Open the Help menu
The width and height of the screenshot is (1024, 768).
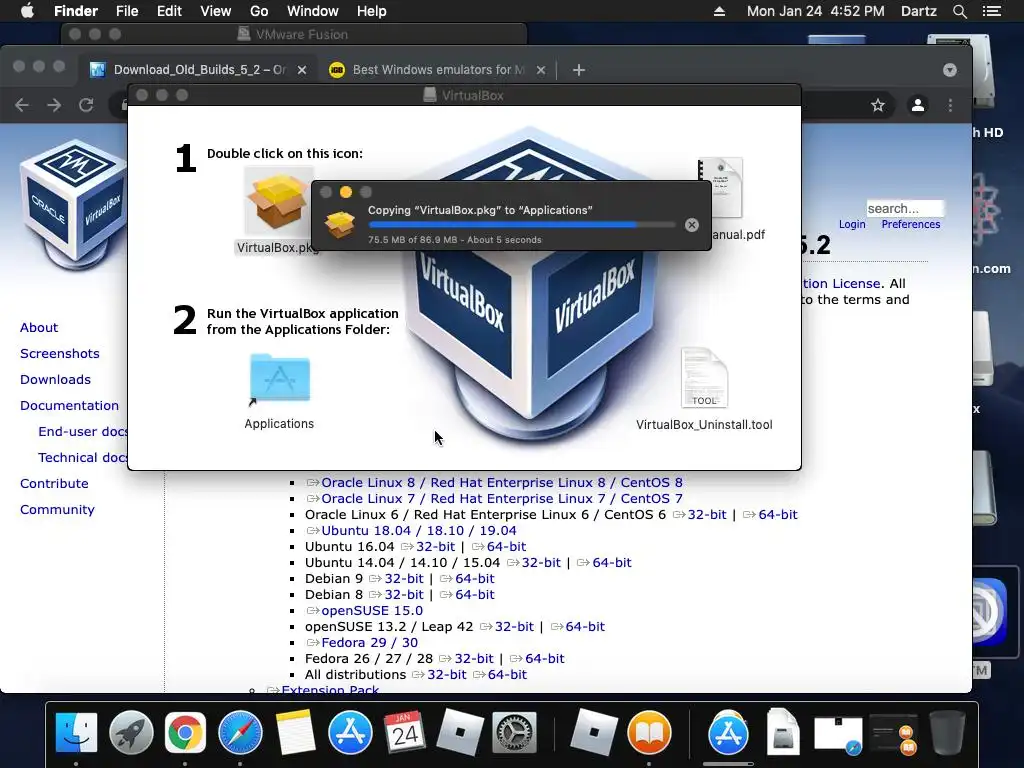pos(372,11)
